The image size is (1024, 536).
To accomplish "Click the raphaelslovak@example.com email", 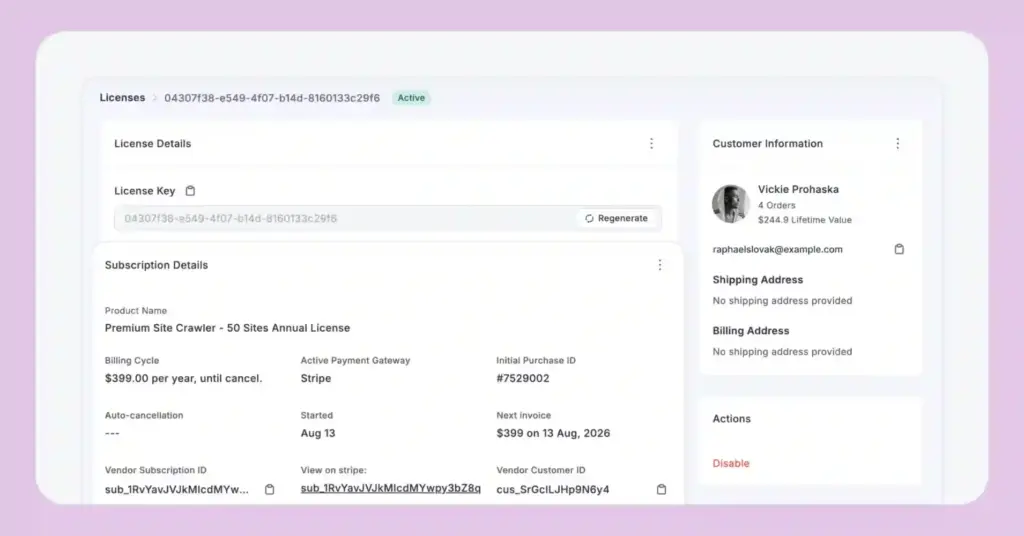I will 777,249.
